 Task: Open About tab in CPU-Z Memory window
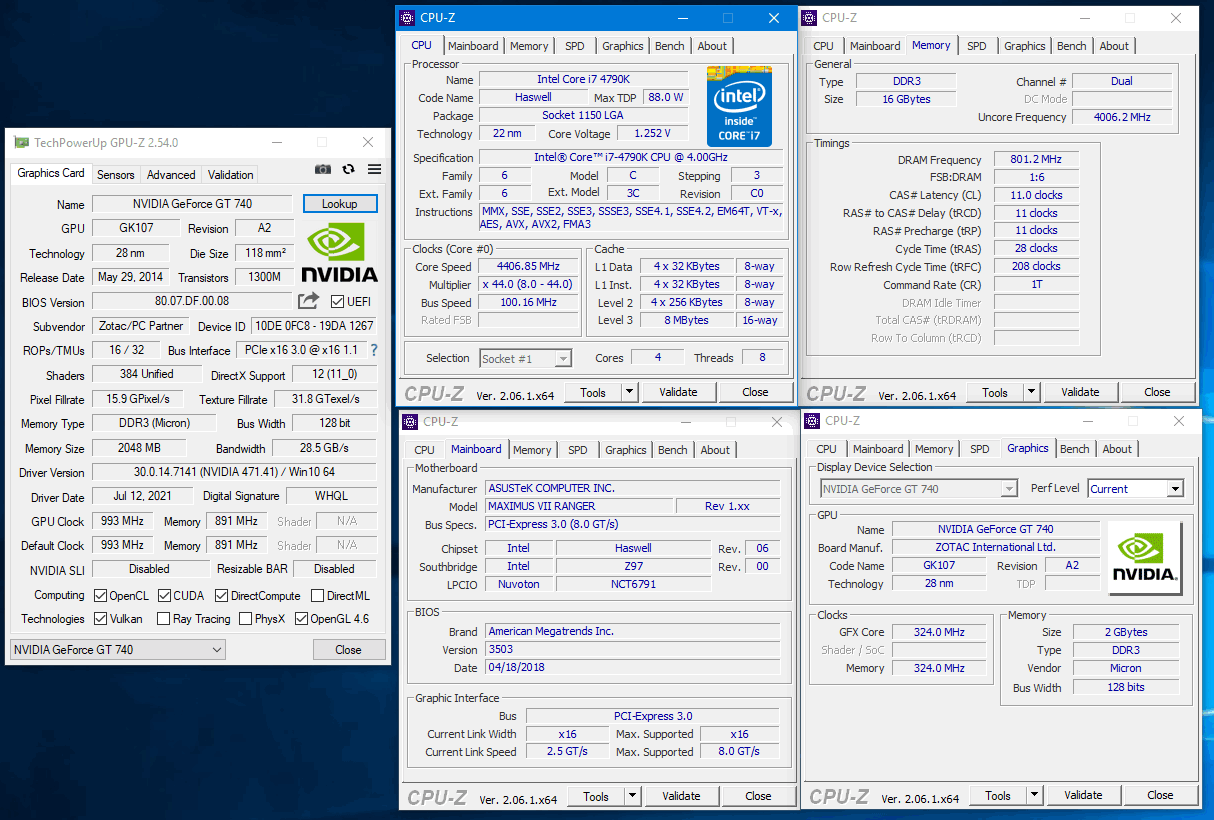[1114, 46]
